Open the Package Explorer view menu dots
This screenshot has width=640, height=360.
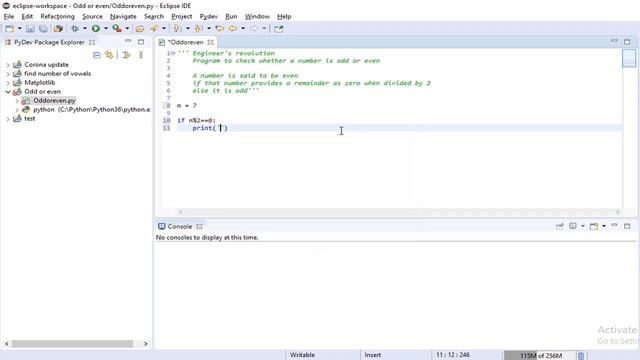[141, 55]
